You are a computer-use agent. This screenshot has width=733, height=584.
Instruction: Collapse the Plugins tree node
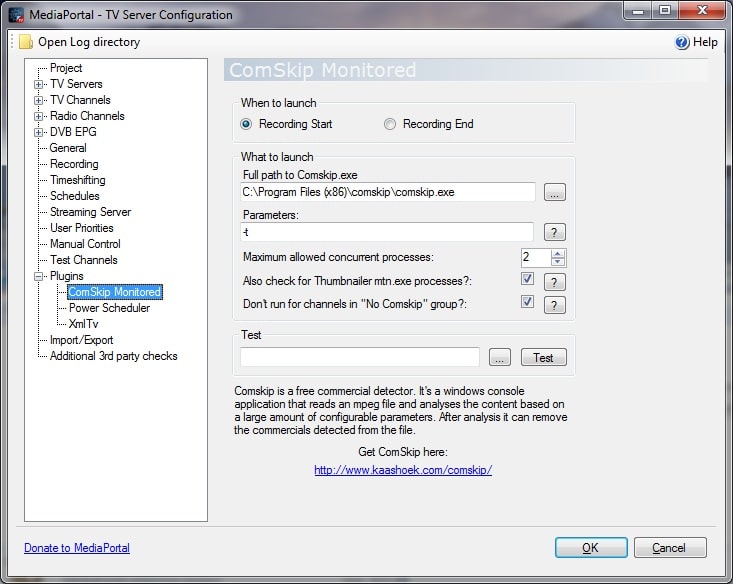click(38, 276)
